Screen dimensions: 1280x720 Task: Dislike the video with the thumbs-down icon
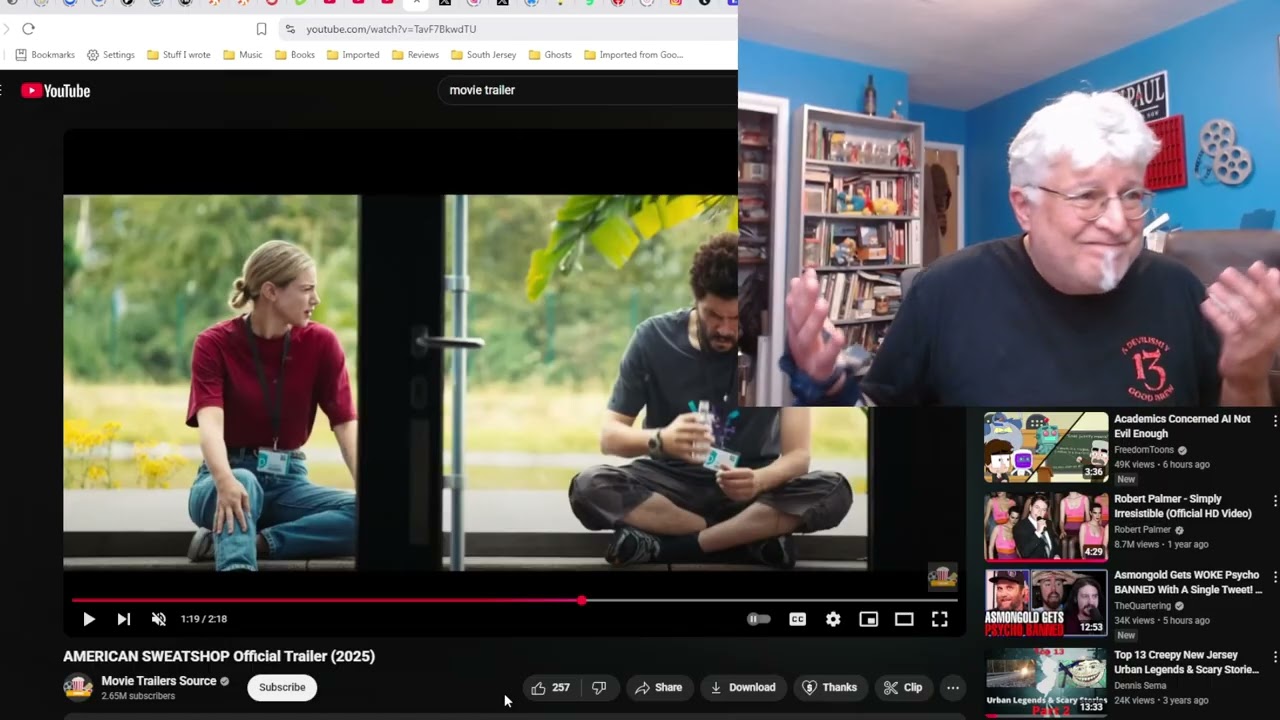click(599, 687)
